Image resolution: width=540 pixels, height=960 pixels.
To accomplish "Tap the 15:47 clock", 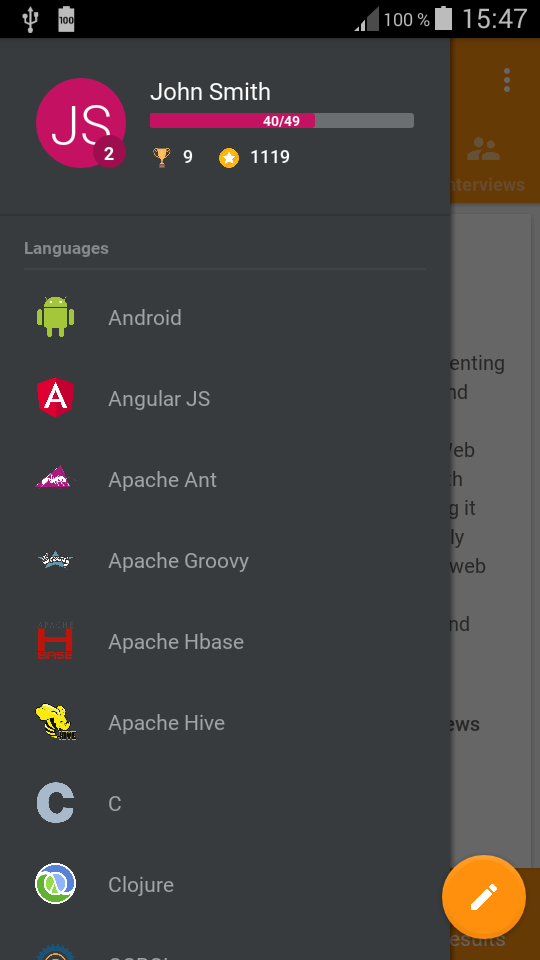I will [x=494, y=19].
